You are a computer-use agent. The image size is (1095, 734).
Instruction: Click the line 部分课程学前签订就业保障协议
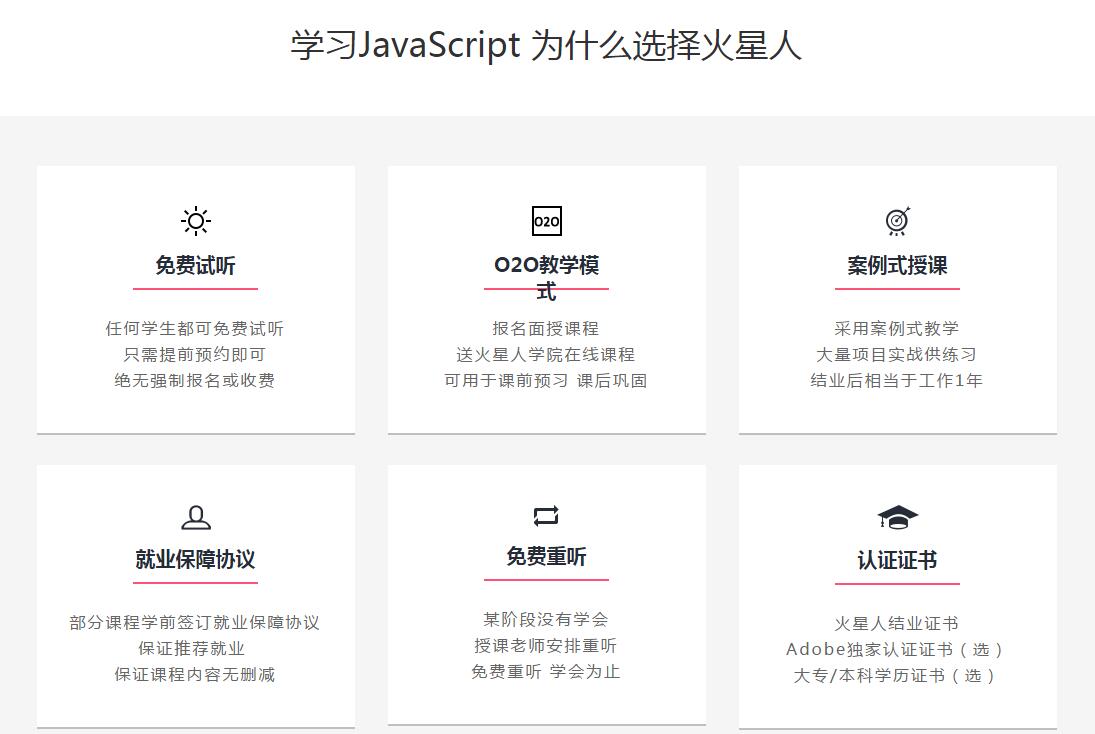pyautogui.click(x=195, y=622)
